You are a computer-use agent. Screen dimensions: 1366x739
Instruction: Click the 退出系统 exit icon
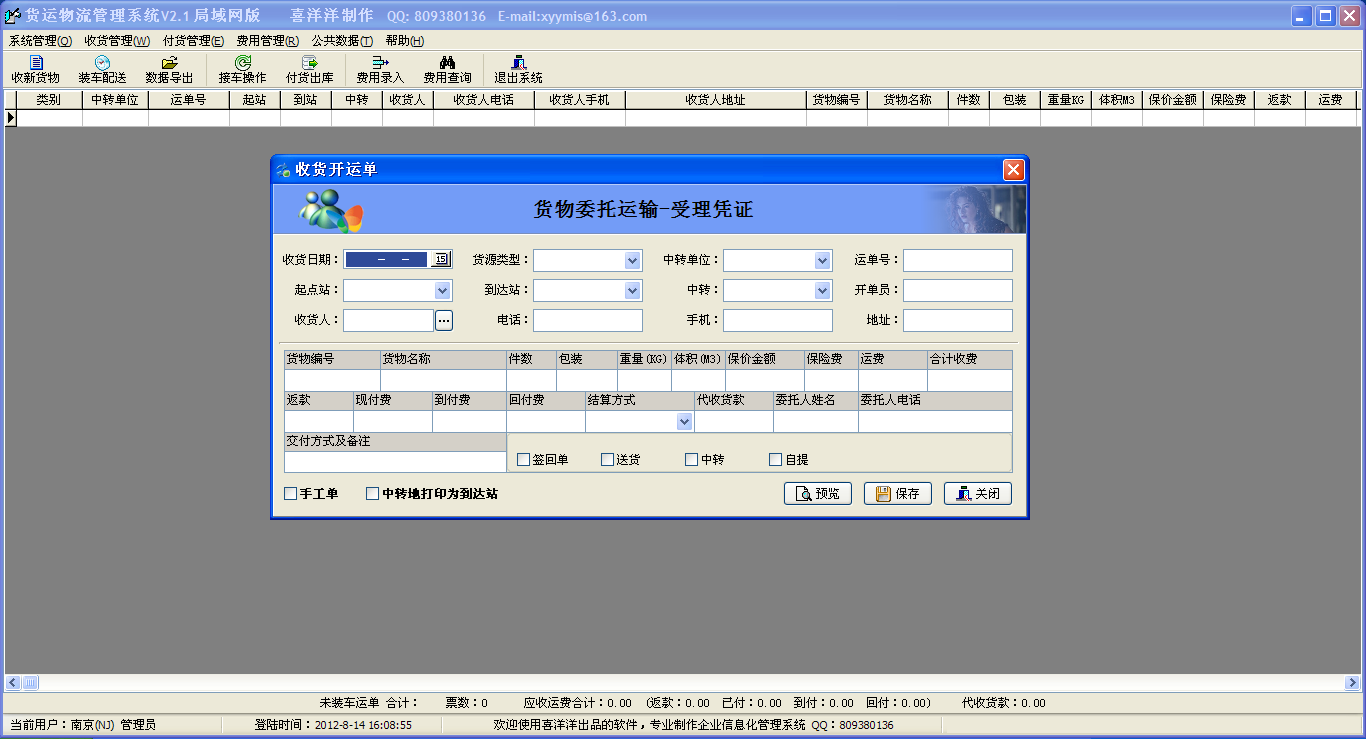click(518, 63)
